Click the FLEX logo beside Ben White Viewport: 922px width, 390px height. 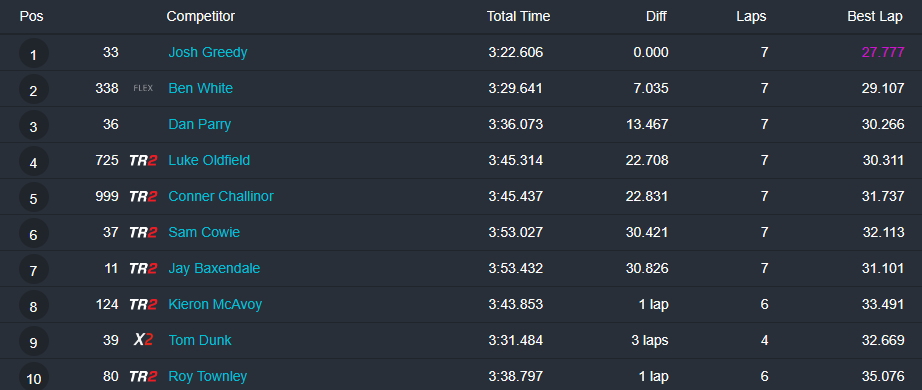pos(143,89)
